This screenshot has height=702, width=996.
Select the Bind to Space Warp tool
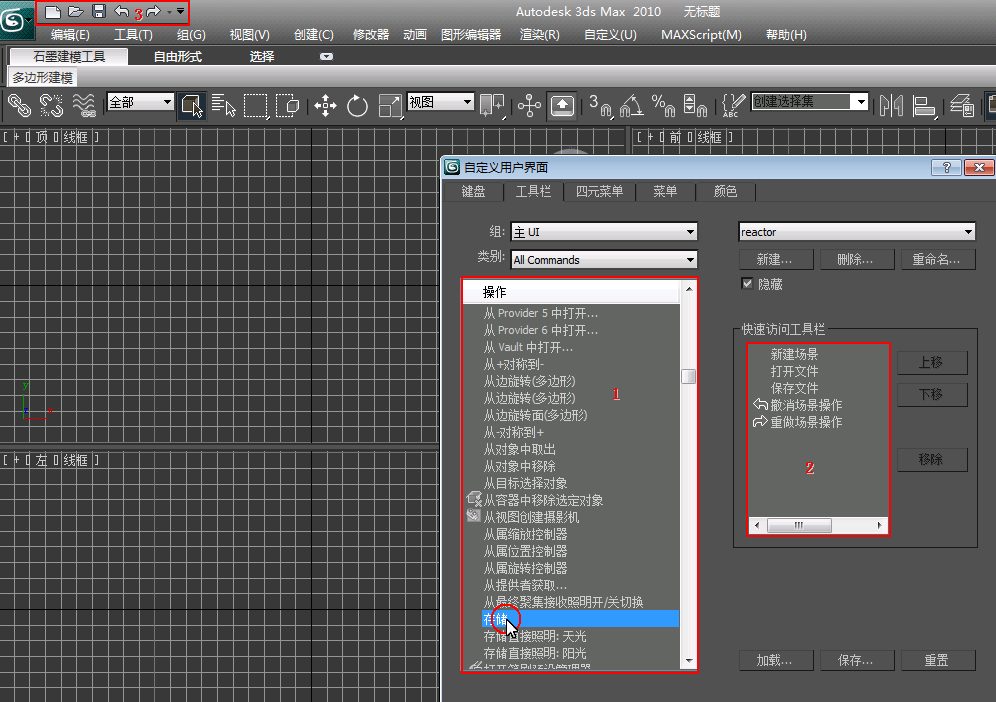tap(84, 105)
